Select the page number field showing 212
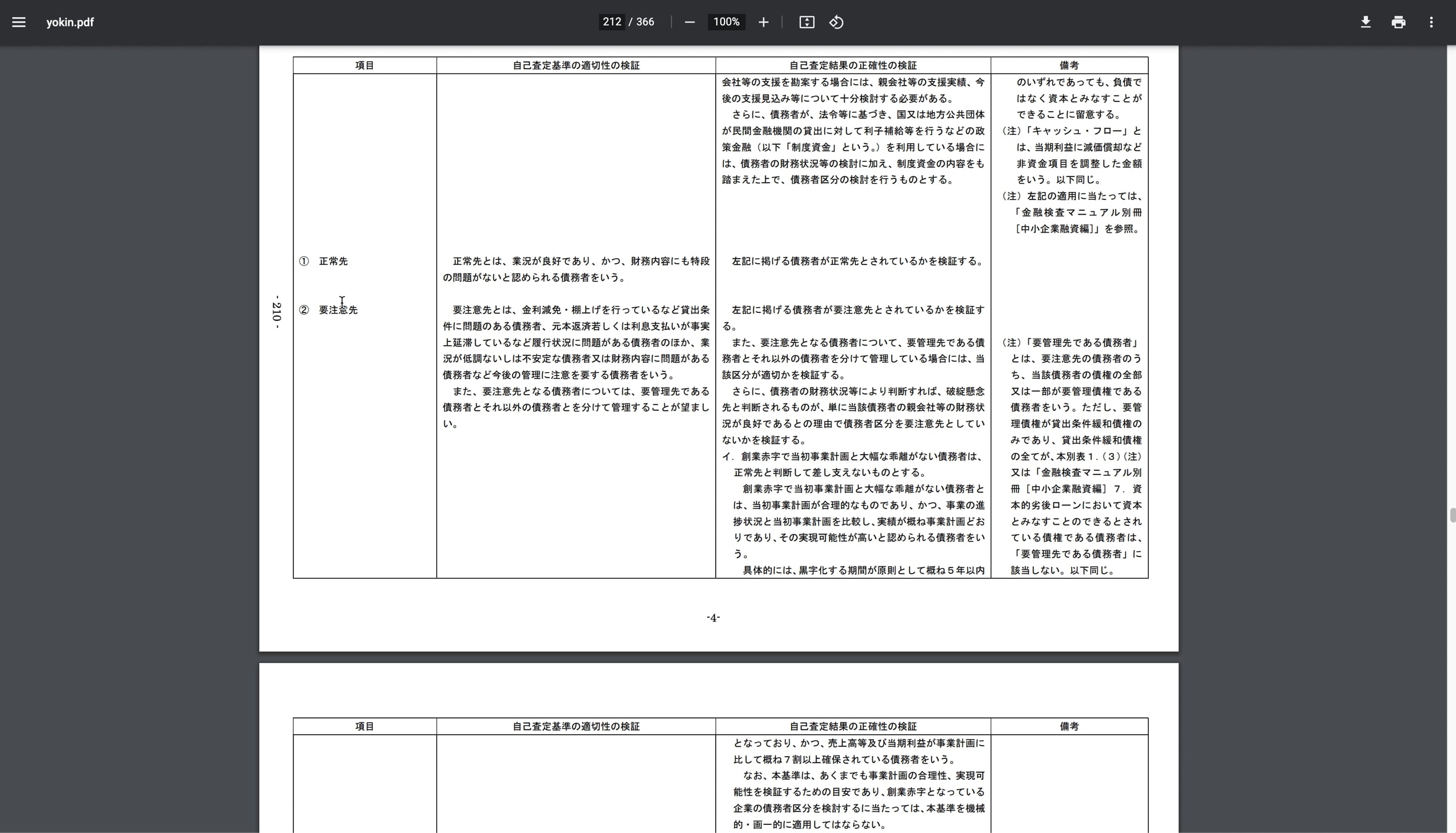Screen dimensions: 1456x833 (x=611, y=21)
